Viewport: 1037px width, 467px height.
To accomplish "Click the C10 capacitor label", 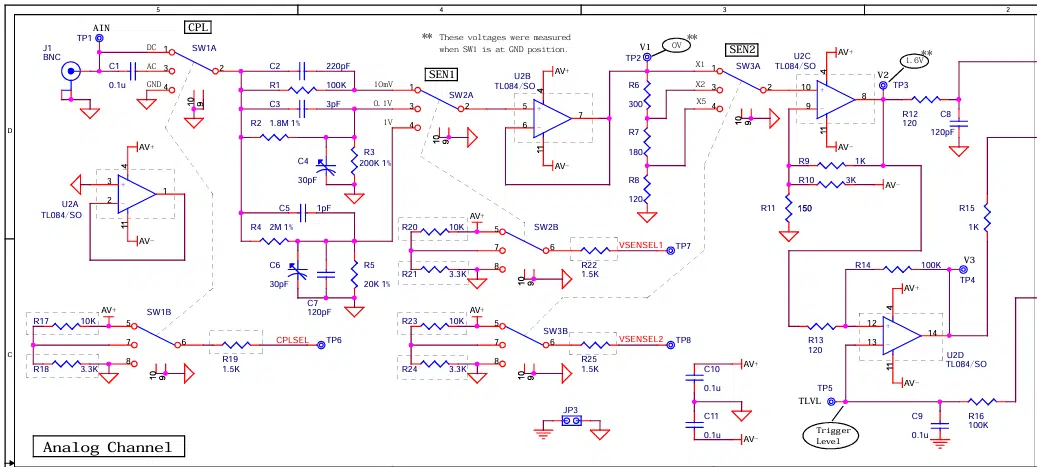I will [x=712, y=368].
